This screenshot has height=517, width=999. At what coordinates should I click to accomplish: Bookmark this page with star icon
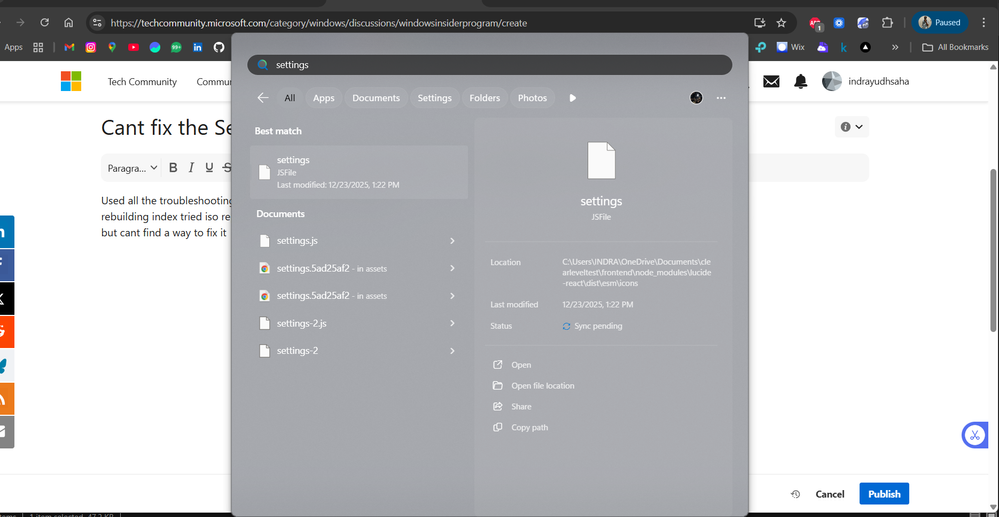coord(781,22)
